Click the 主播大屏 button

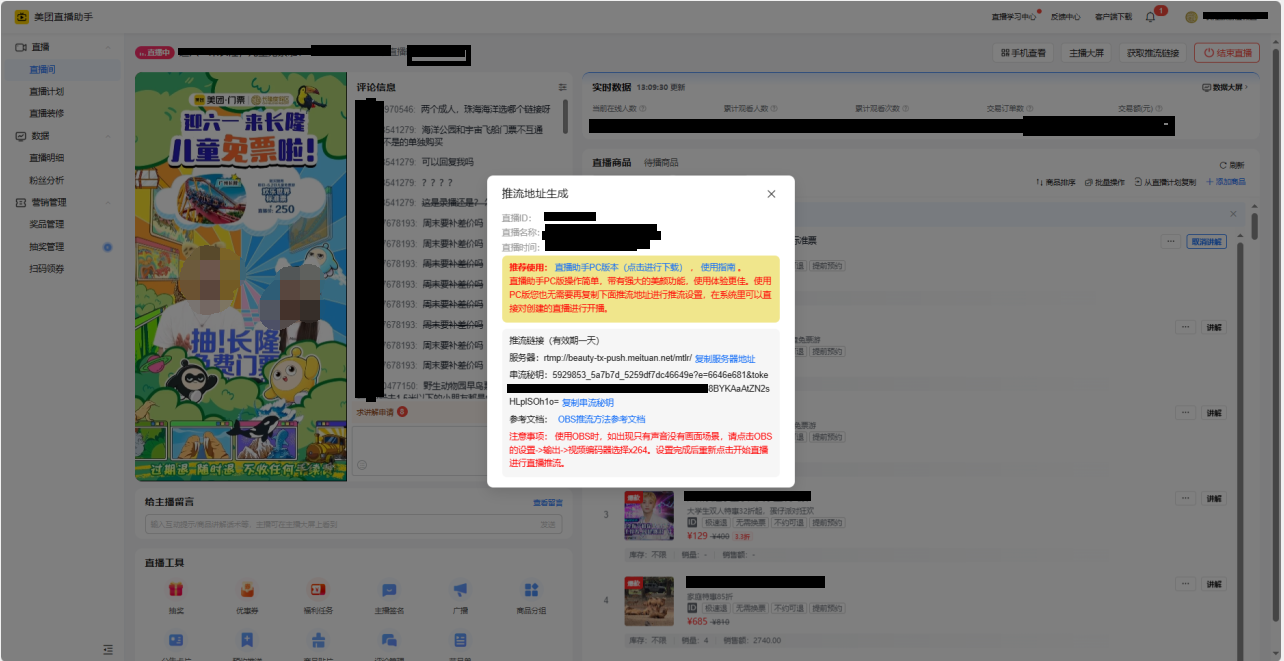(1087, 53)
